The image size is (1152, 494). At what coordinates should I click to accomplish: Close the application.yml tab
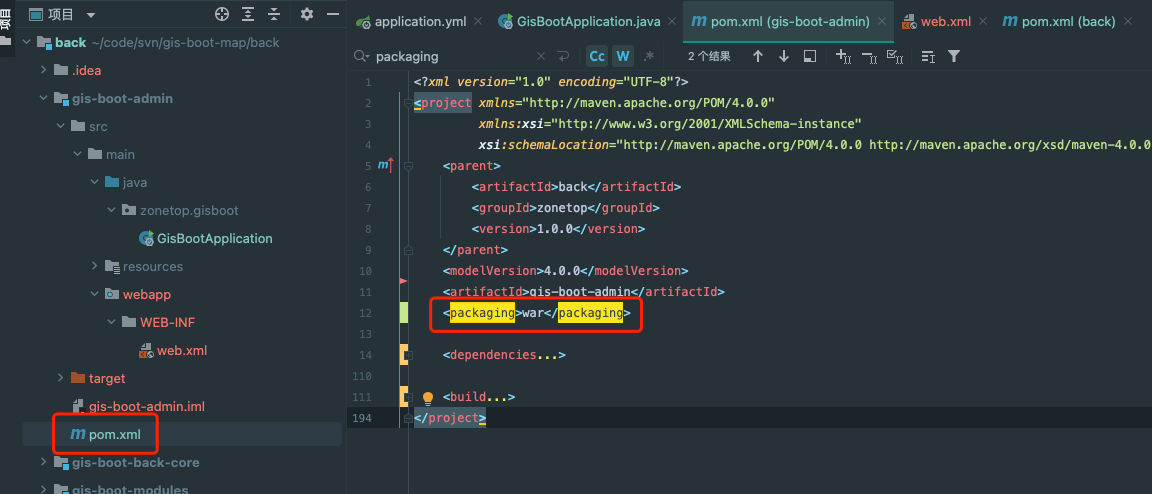coord(477,21)
